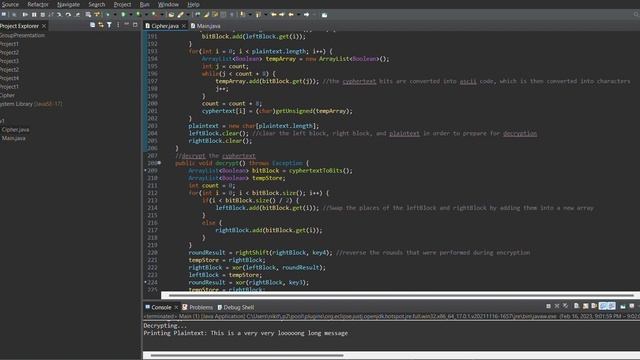Toggle console Word Wrap
The height and width of the screenshot is (360, 640).
click(594, 306)
